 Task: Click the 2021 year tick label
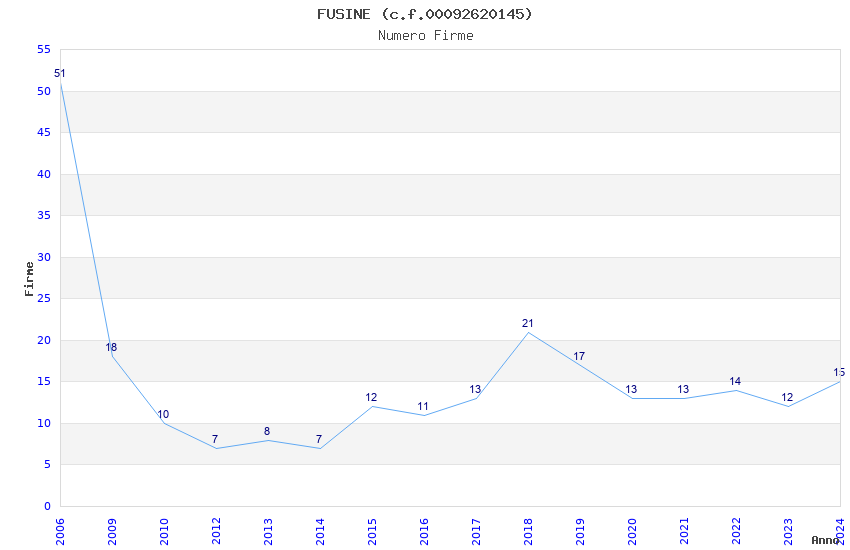(684, 532)
